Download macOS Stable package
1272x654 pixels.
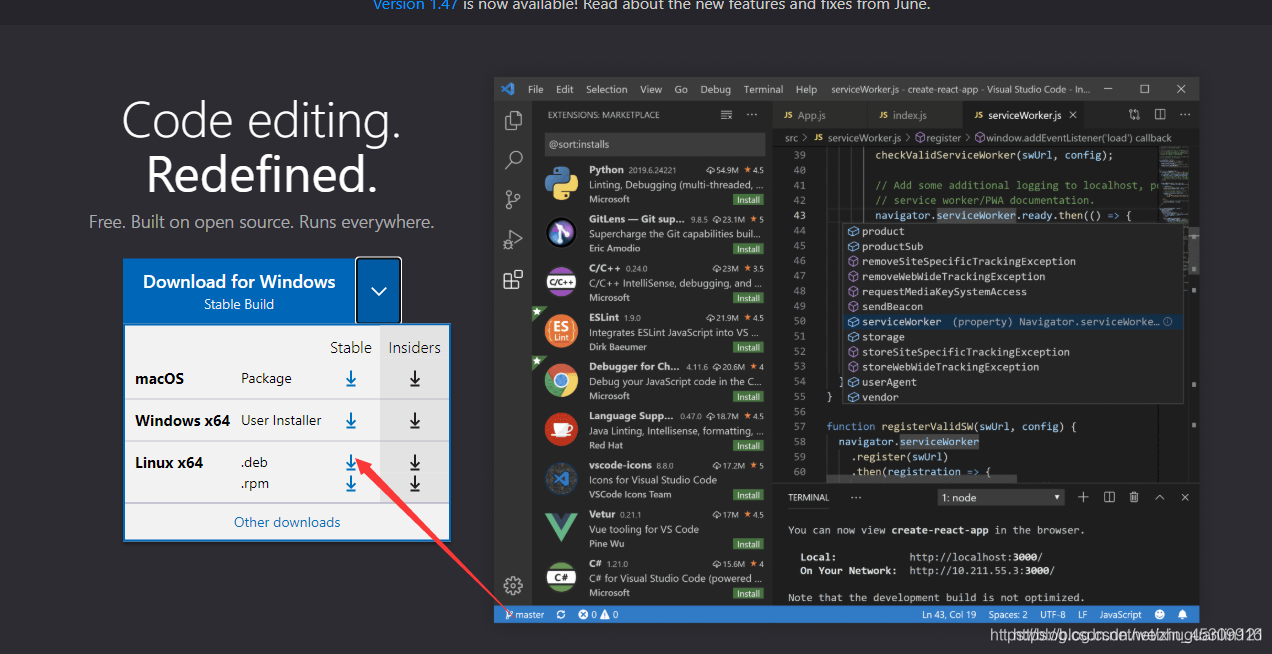pos(351,379)
